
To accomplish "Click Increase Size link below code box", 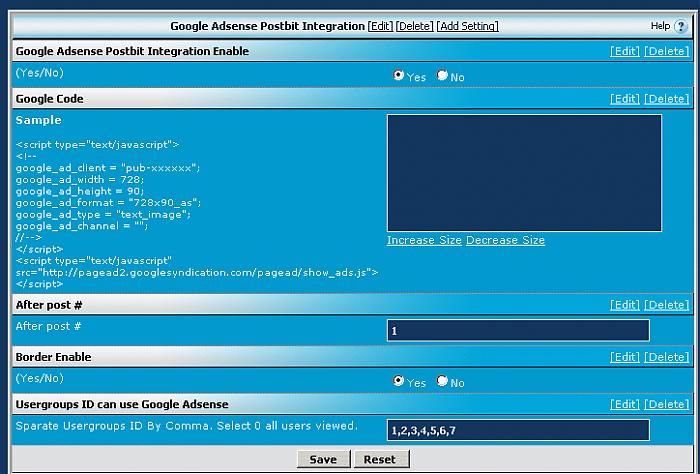I will pos(424,240).
